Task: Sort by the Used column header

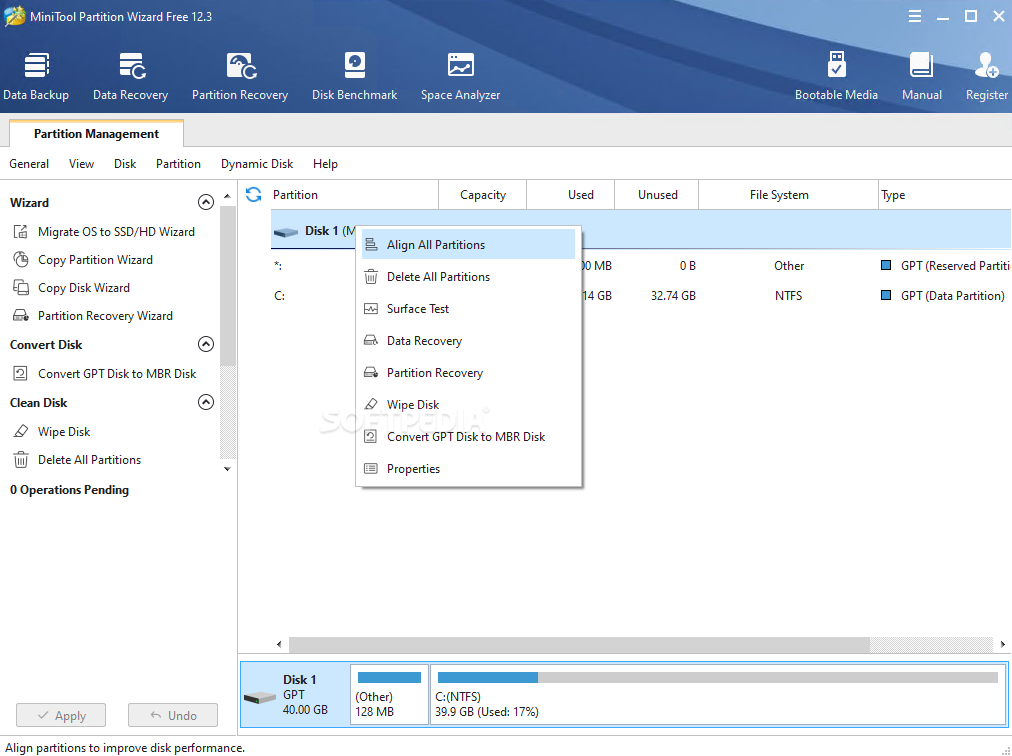Action: 571,195
